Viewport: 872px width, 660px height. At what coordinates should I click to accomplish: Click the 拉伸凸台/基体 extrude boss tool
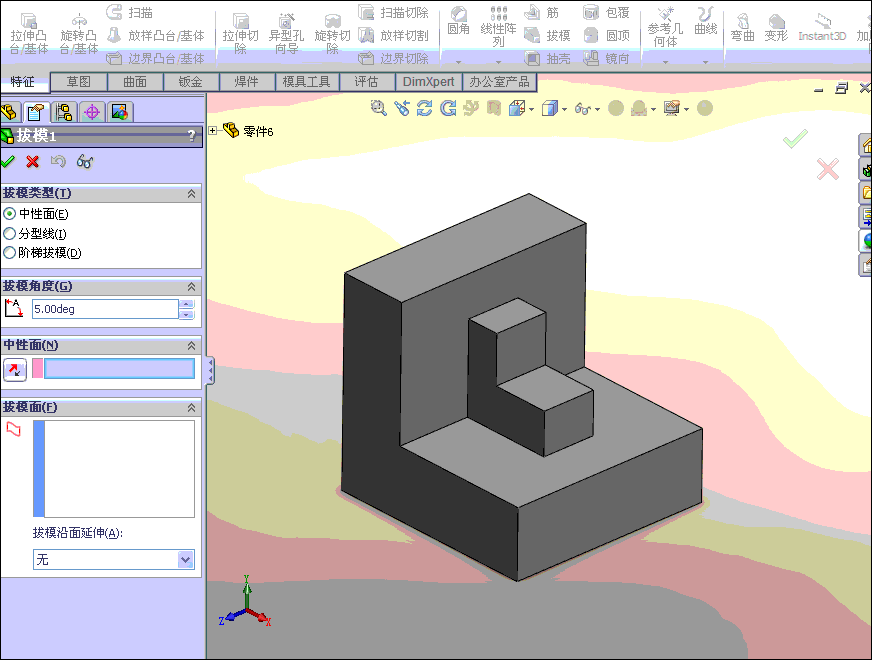tap(29, 33)
